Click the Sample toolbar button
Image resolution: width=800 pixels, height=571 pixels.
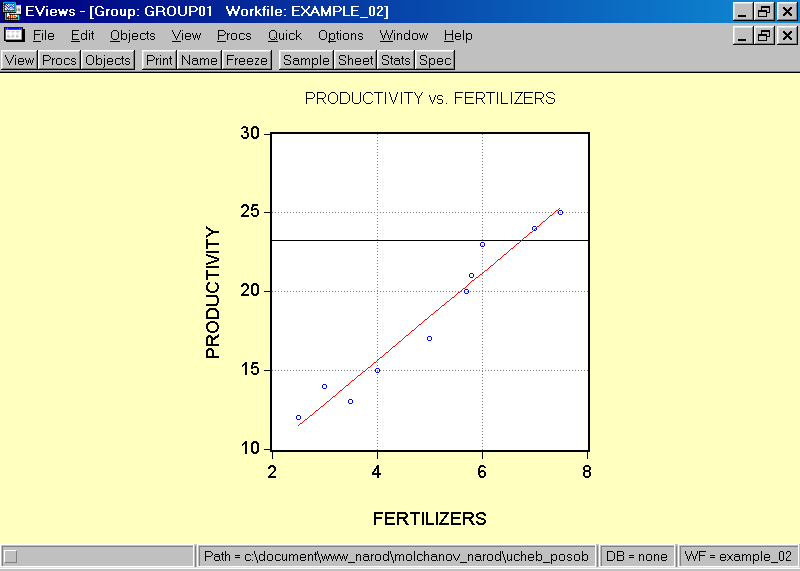pyautogui.click(x=306, y=60)
